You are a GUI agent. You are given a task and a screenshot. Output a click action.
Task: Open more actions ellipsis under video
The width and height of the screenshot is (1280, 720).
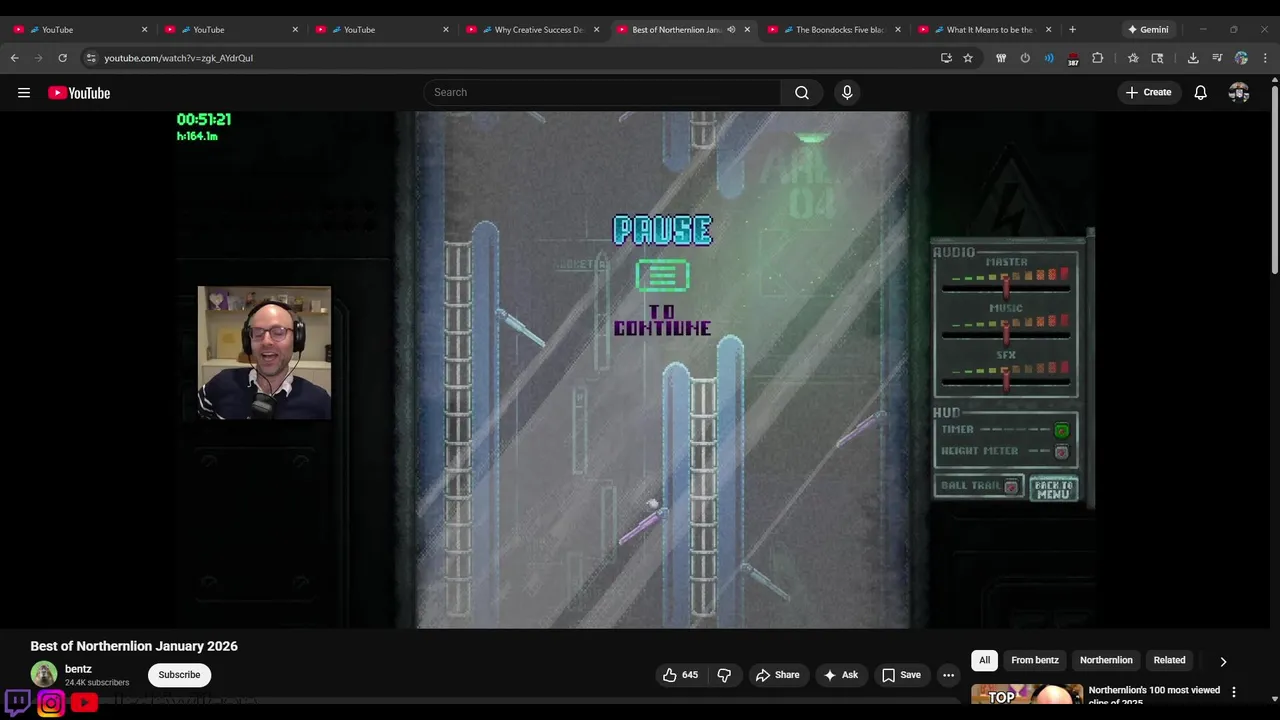(948, 675)
